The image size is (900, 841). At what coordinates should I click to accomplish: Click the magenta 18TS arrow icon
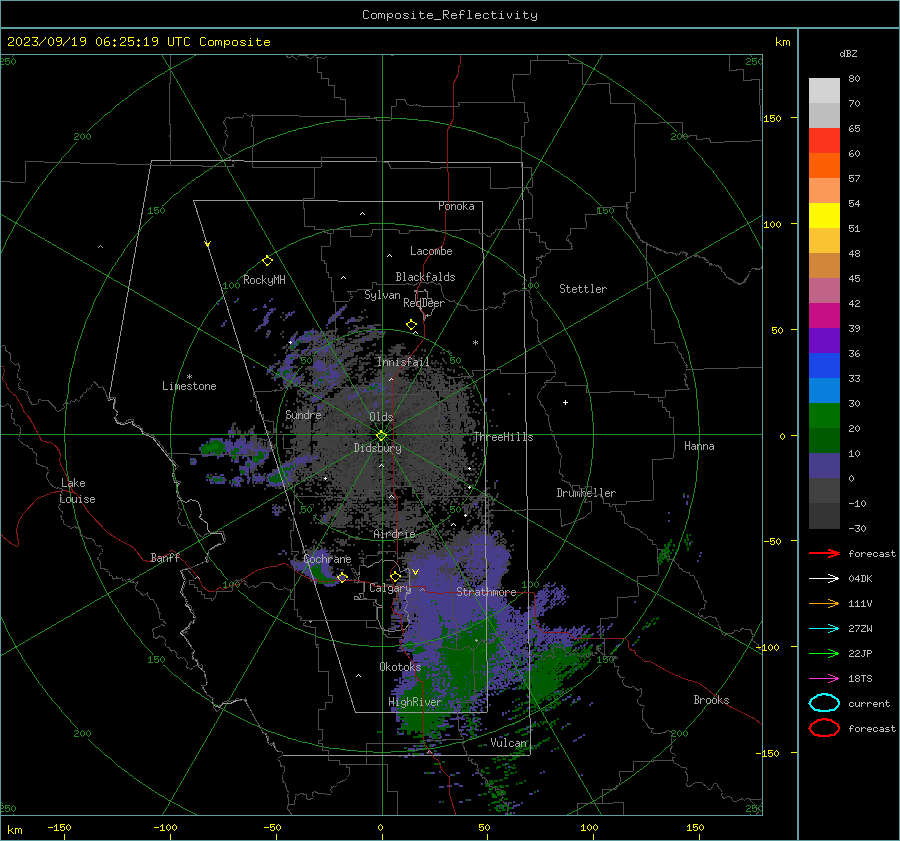coord(824,679)
